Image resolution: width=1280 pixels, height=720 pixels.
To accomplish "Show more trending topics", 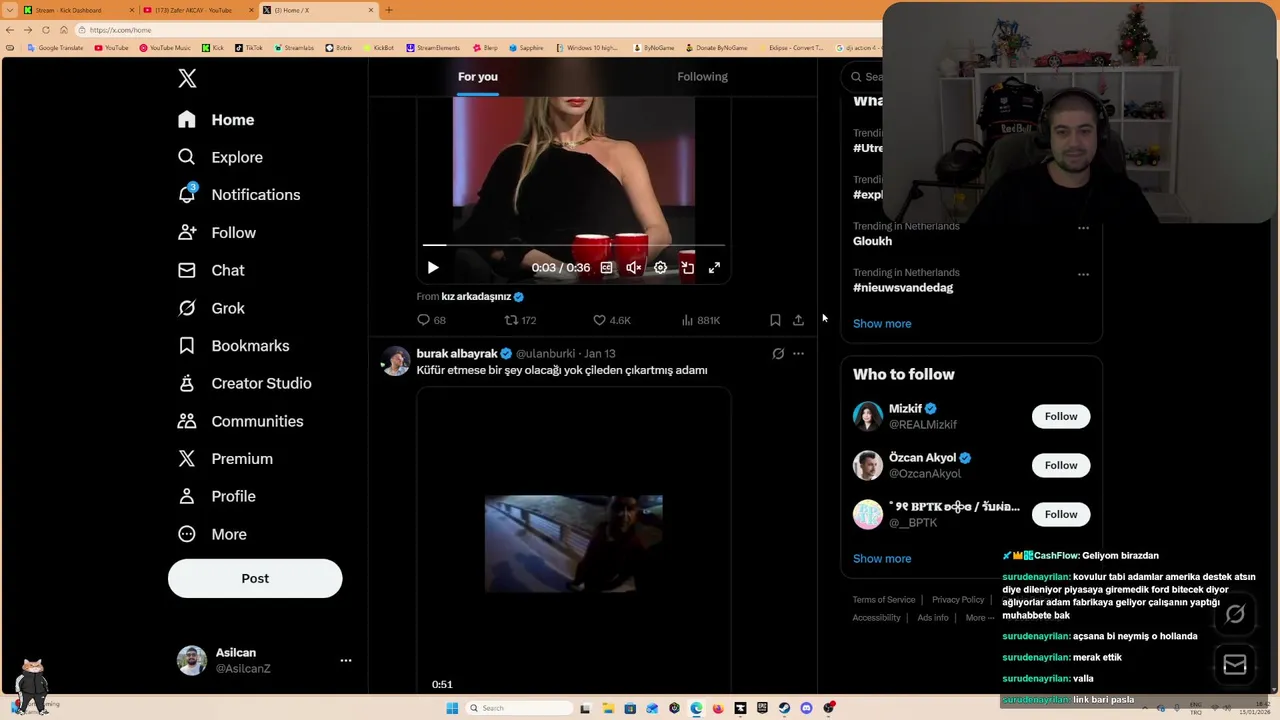I will [x=882, y=324].
